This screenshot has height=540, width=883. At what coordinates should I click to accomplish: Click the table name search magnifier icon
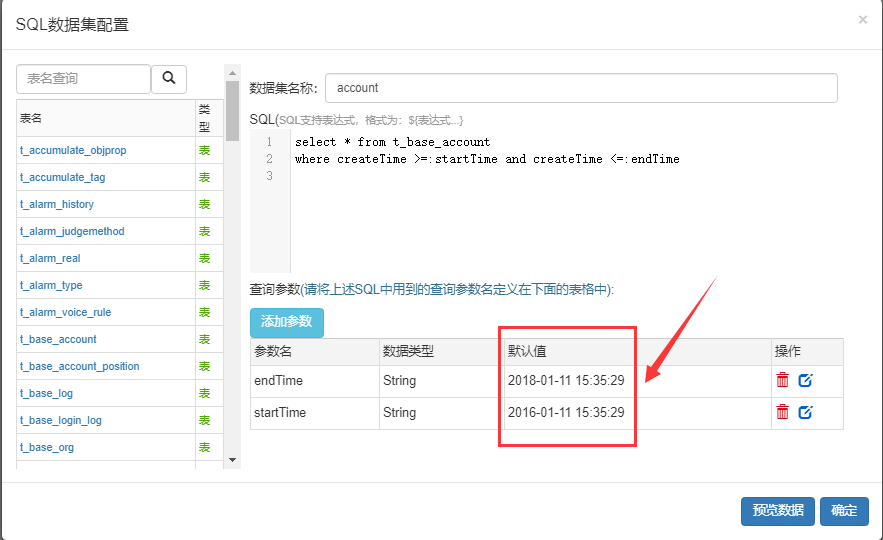pyautogui.click(x=168, y=78)
